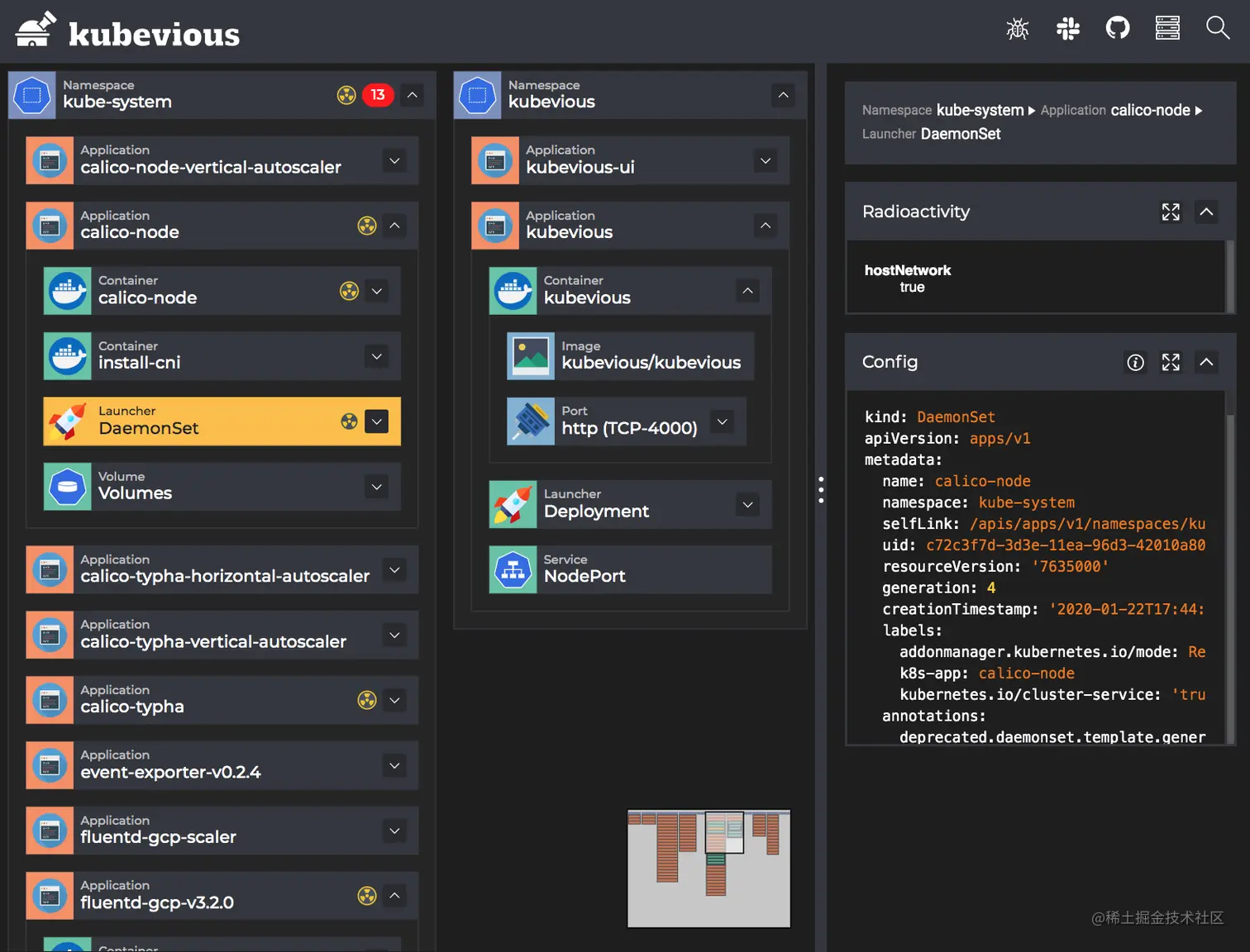Screen dimensions: 1250x952
Task: Click the Config info icon
Action: click(1136, 362)
